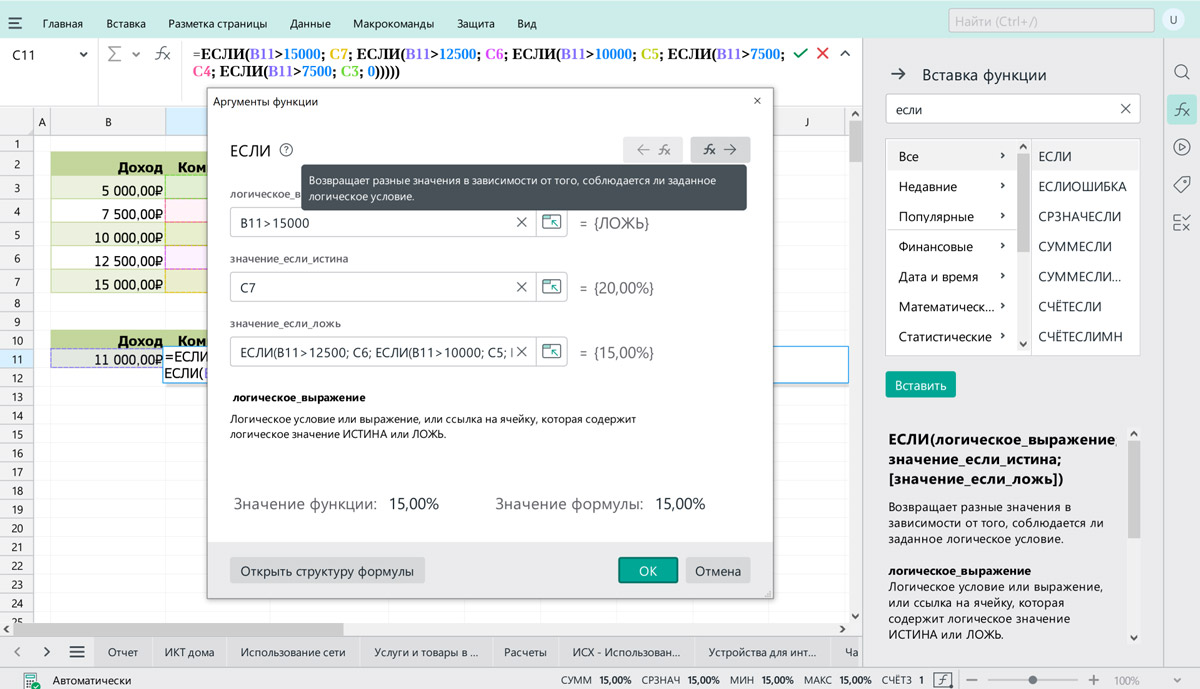Open the search panel from the right sidebar
The image size is (1200, 689).
click(x=1181, y=72)
